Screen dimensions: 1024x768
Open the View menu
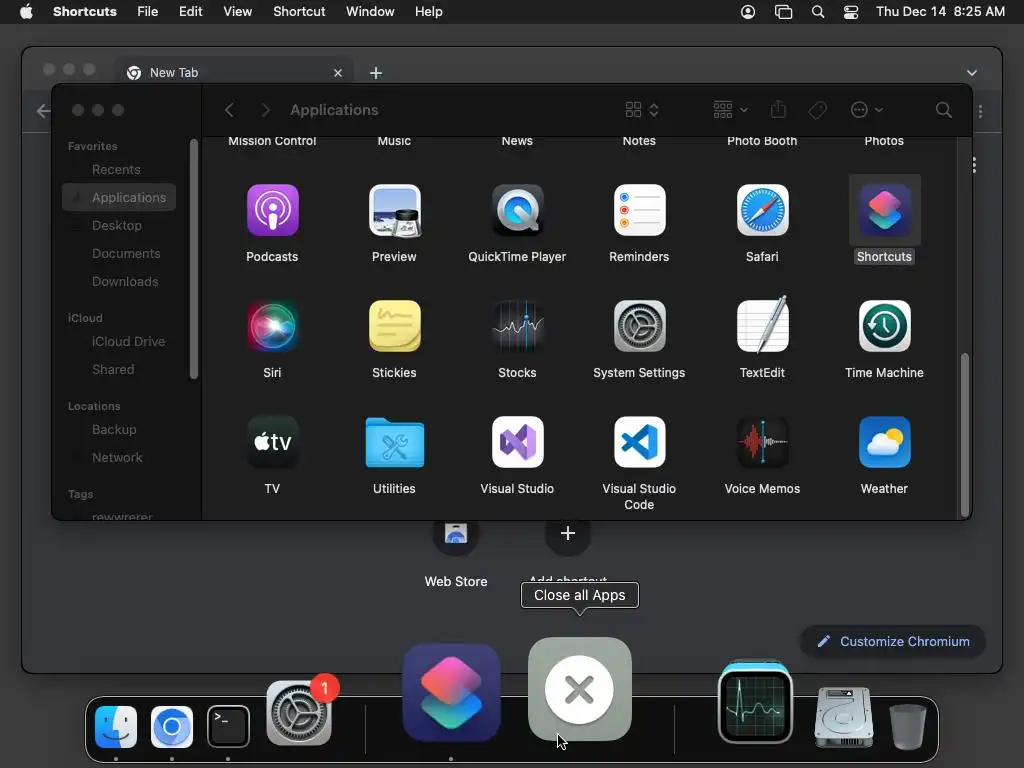[x=238, y=12]
